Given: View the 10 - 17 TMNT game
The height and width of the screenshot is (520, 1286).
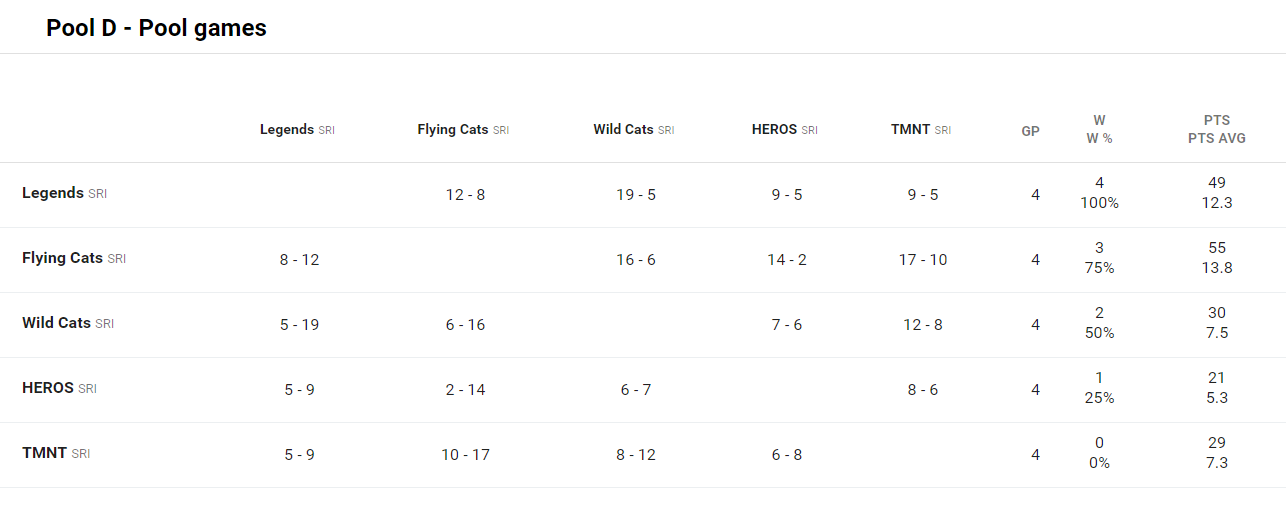Looking at the screenshot, I should click(x=465, y=455).
